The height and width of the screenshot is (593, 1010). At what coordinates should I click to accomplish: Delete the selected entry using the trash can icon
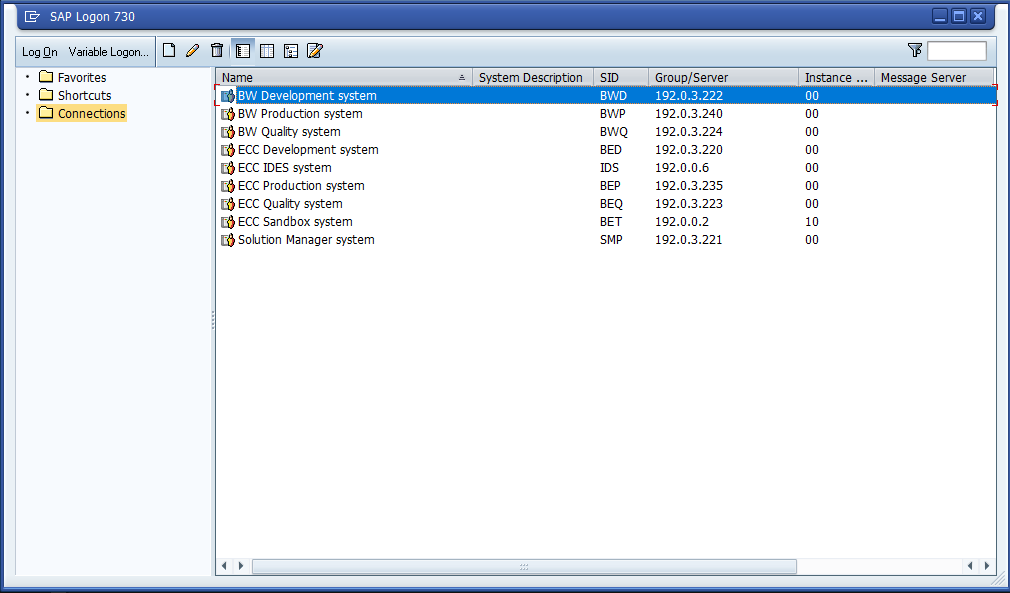pyautogui.click(x=217, y=51)
